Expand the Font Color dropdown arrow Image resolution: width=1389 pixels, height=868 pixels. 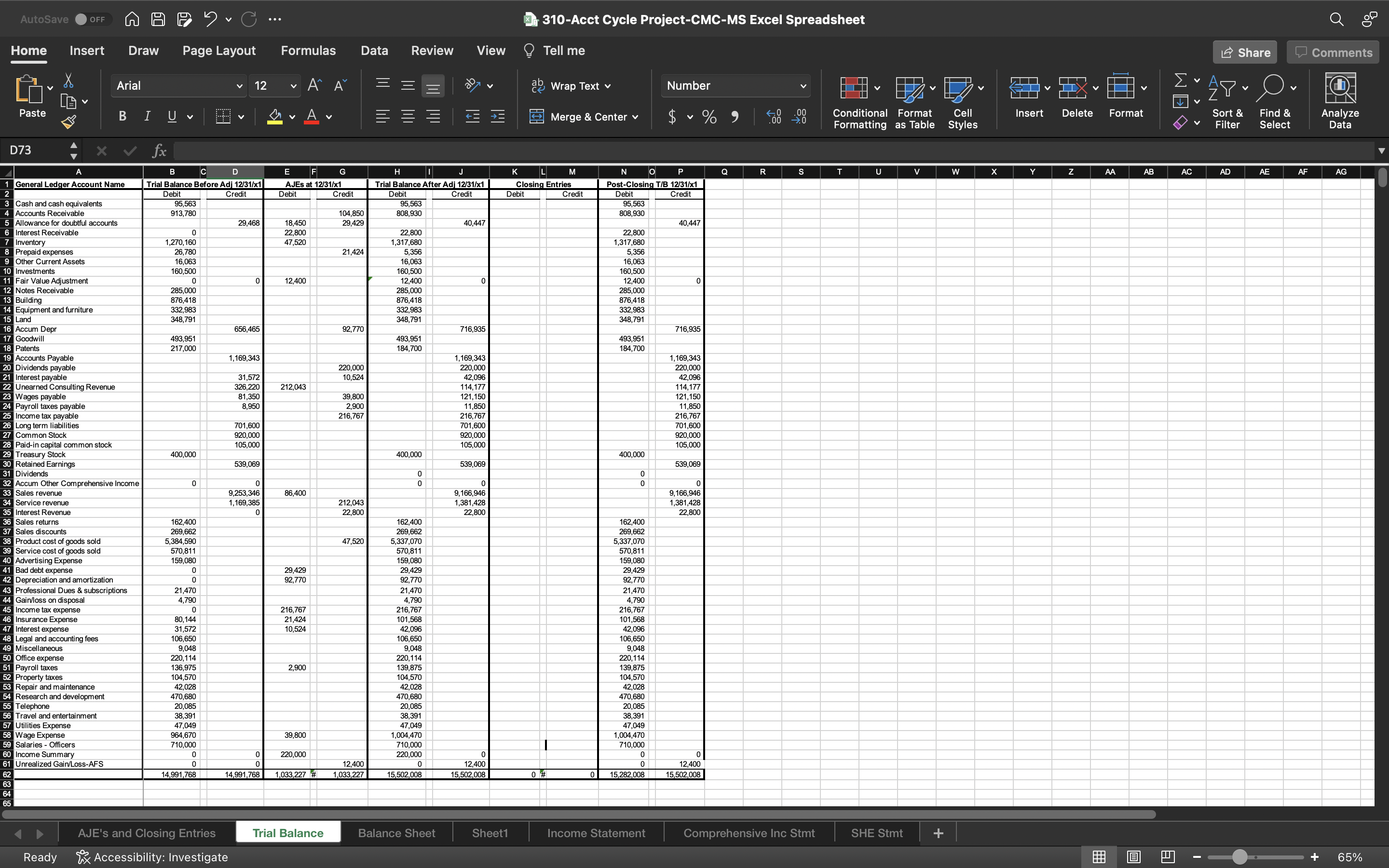329,117
